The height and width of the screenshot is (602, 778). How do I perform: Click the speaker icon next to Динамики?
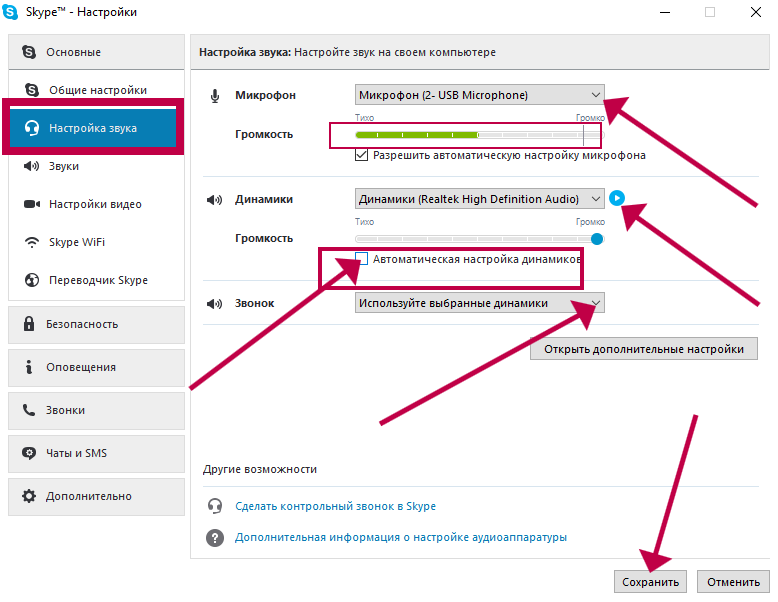214,200
